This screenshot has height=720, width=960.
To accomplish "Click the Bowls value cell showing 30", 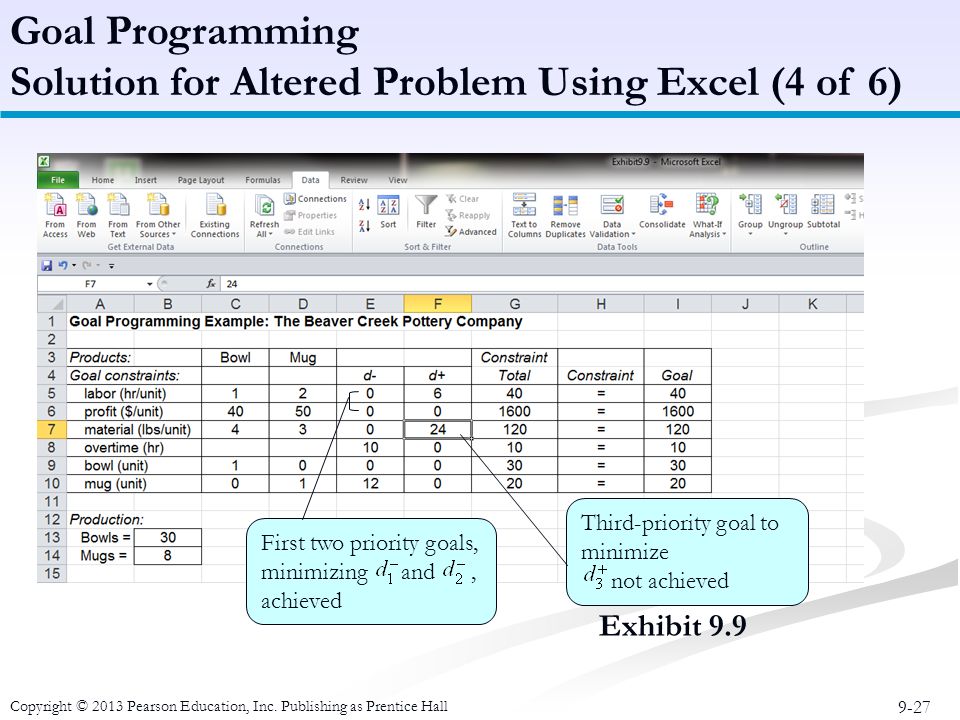I will (x=168, y=538).
